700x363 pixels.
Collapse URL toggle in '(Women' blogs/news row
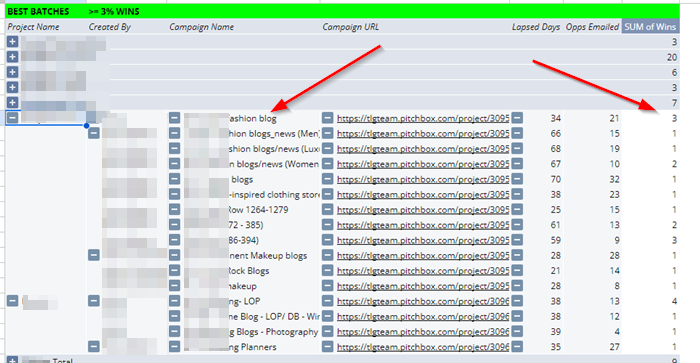click(328, 164)
